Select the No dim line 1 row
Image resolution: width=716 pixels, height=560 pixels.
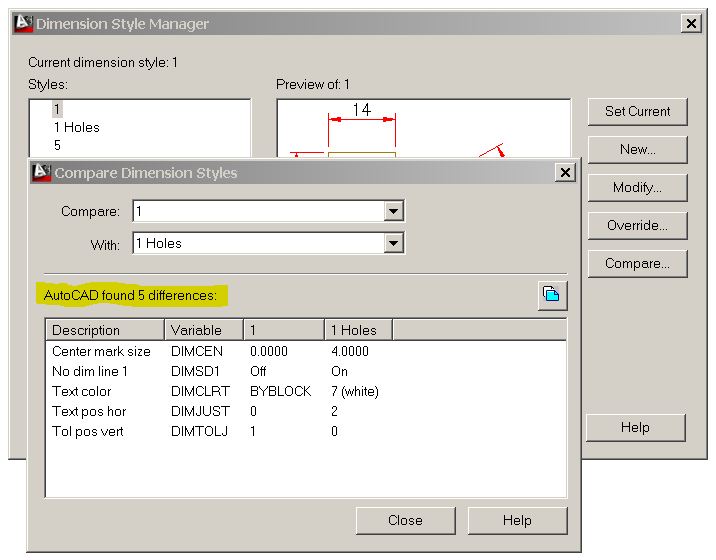click(x=306, y=371)
